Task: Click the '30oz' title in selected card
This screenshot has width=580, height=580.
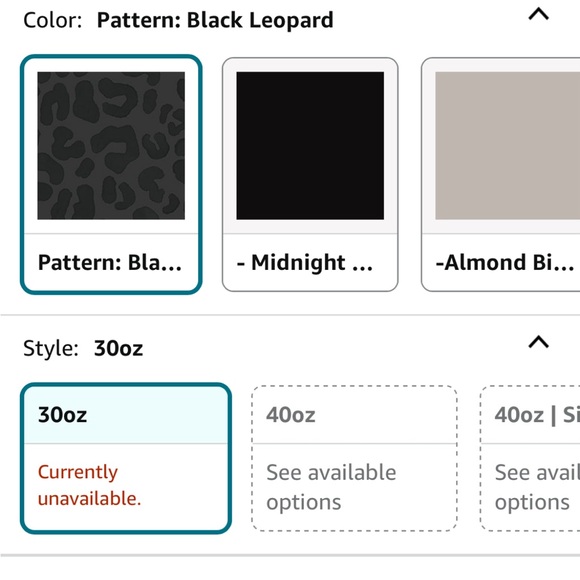Action: point(62,415)
